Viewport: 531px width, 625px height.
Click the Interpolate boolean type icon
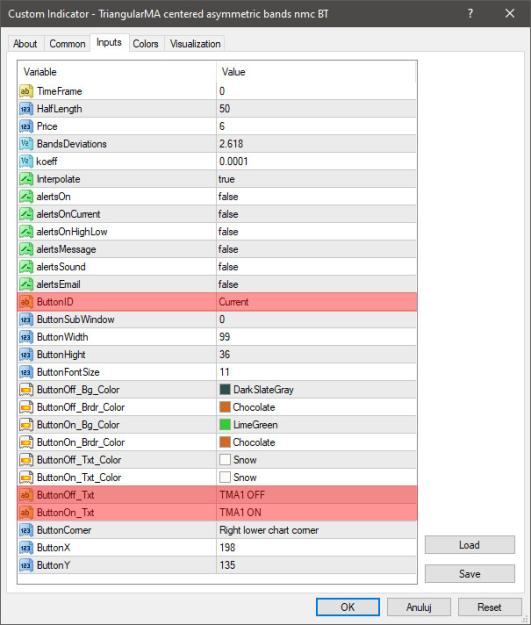pos(26,179)
